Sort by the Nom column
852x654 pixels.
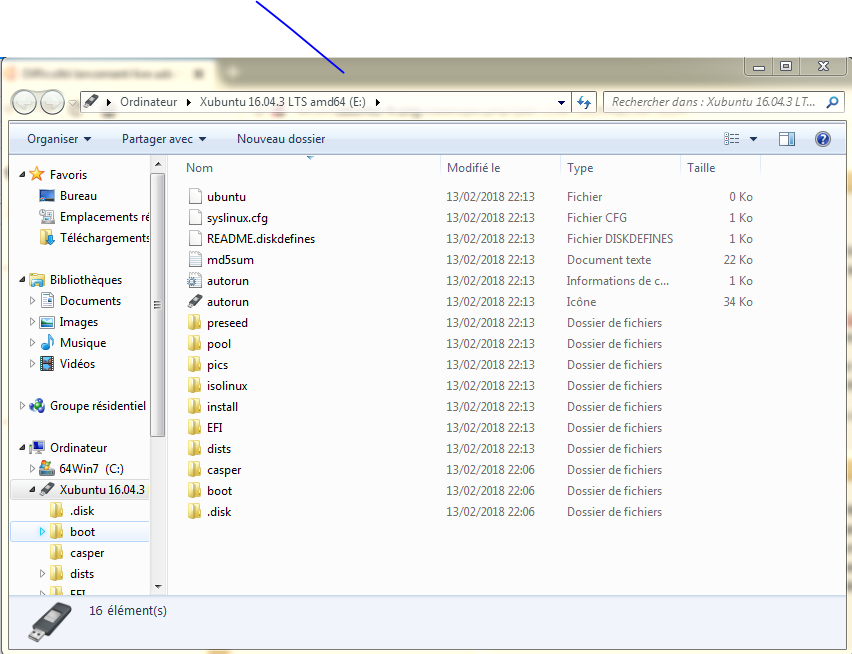[199, 168]
